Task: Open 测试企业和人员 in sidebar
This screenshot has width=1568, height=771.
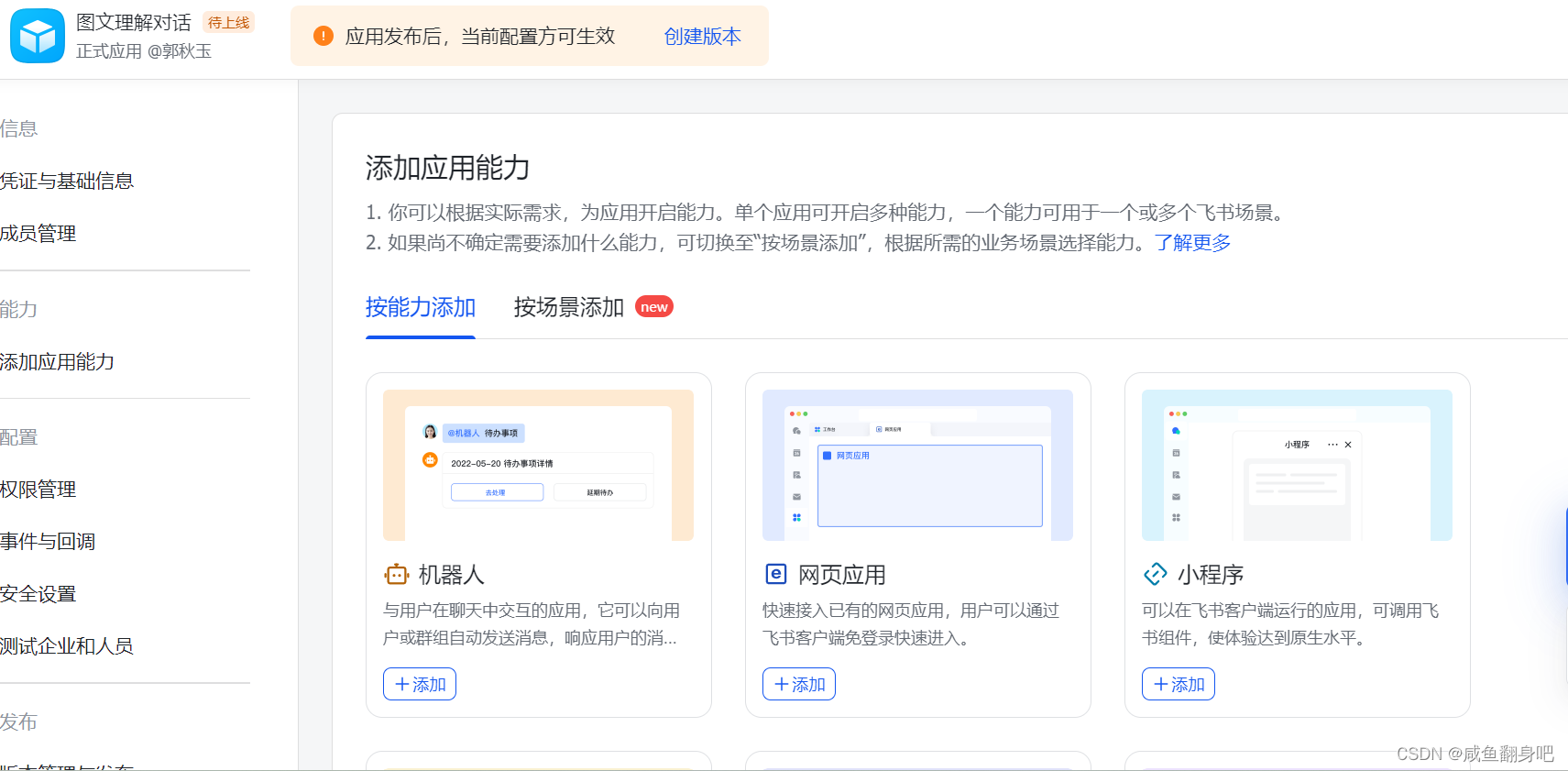Action: click(x=67, y=645)
